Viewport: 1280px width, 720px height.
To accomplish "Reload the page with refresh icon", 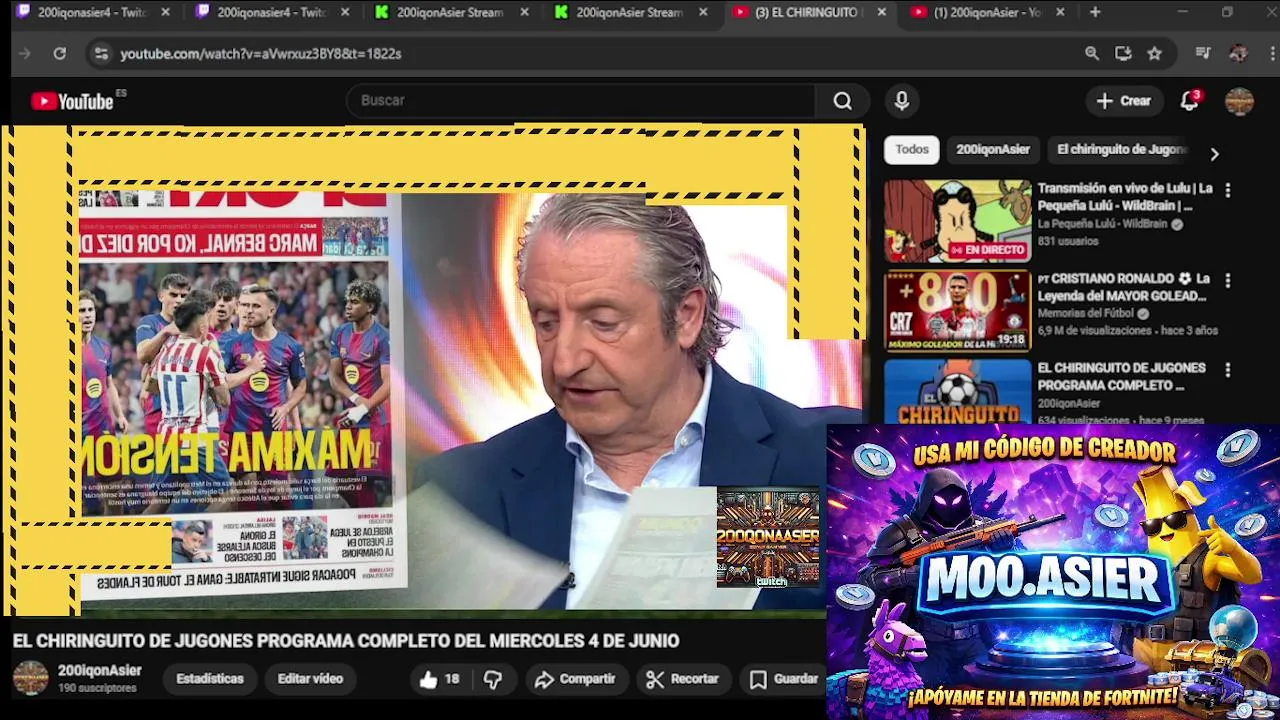I will (x=60, y=54).
